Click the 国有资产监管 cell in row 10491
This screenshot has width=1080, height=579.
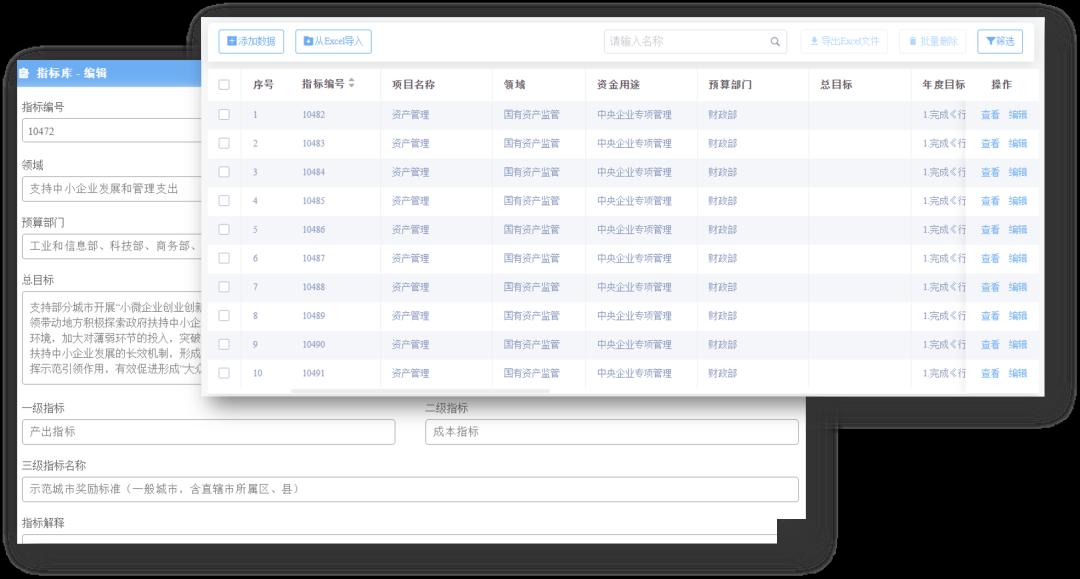pyautogui.click(x=531, y=374)
